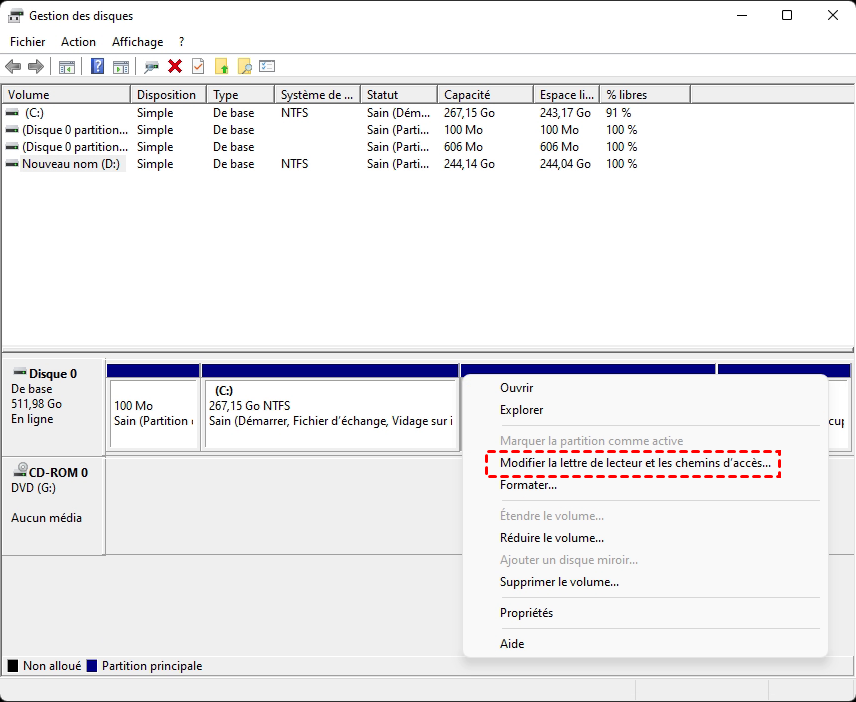Click Réduire le volume... menu entry

click(552, 538)
